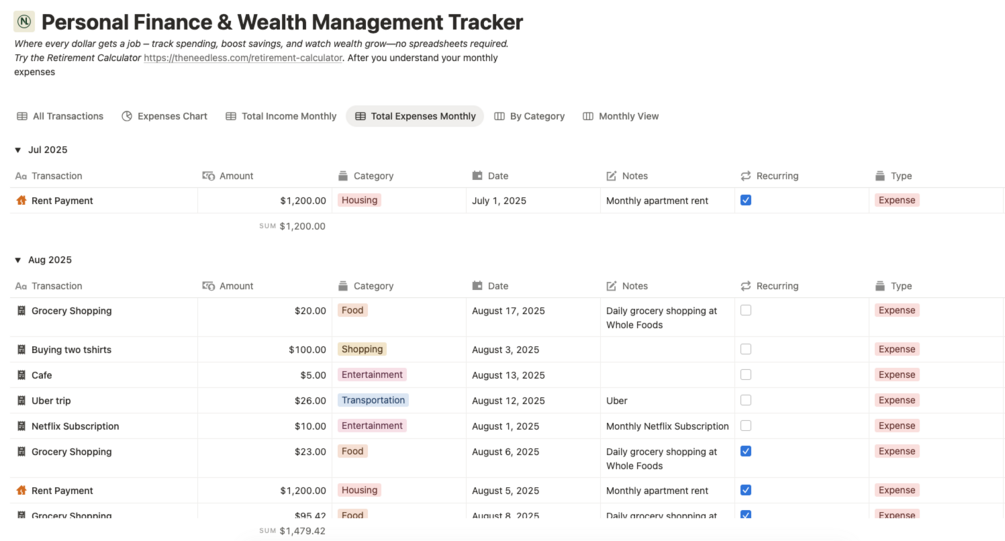Viewport: 1005px width, 541px height.
Task: Click the receipt icon beside Uber trip
Action: 21,401
